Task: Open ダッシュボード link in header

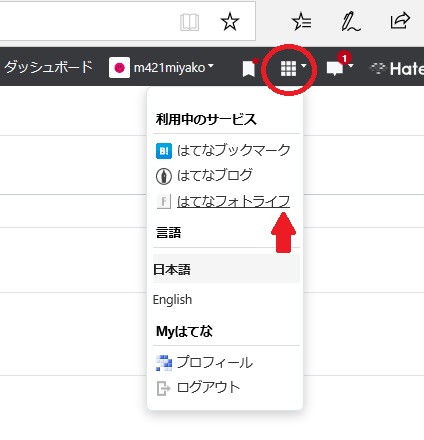Action: point(48,67)
